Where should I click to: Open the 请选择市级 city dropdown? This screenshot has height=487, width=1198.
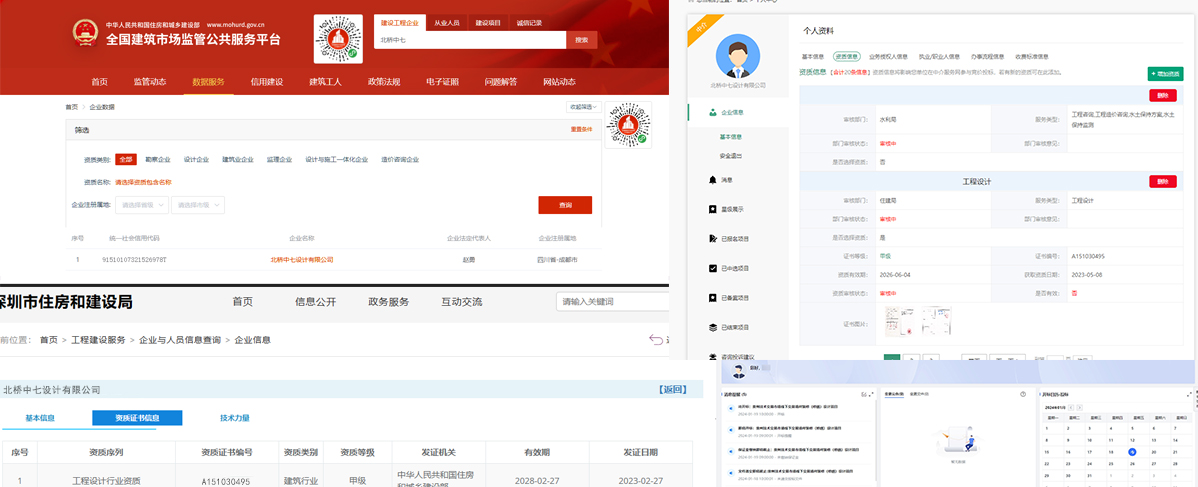[x=197, y=205]
